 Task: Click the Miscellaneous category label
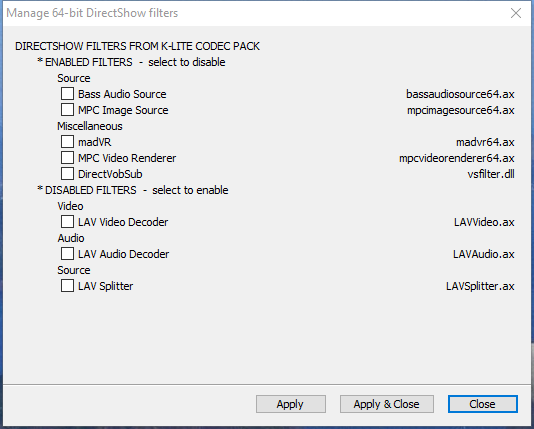click(90, 126)
